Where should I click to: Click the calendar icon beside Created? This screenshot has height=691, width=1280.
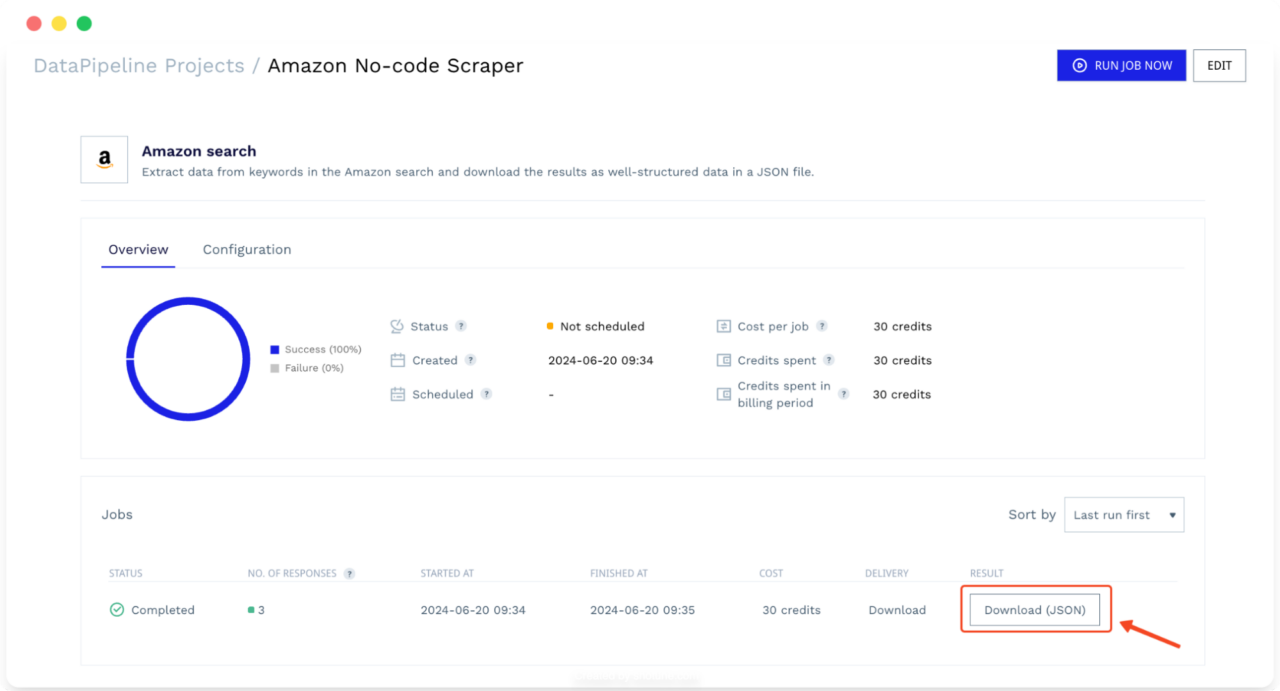pos(397,360)
